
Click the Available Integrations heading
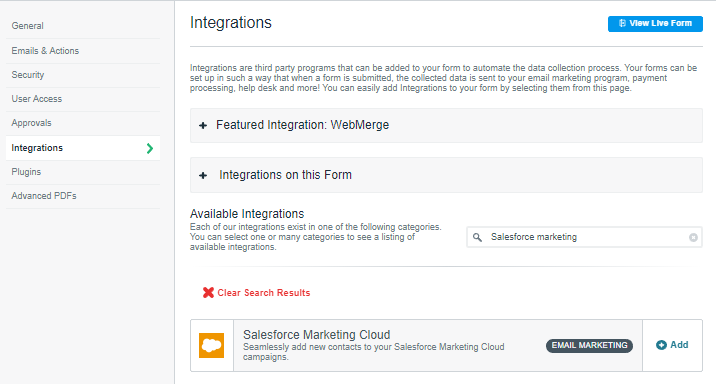point(247,214)
